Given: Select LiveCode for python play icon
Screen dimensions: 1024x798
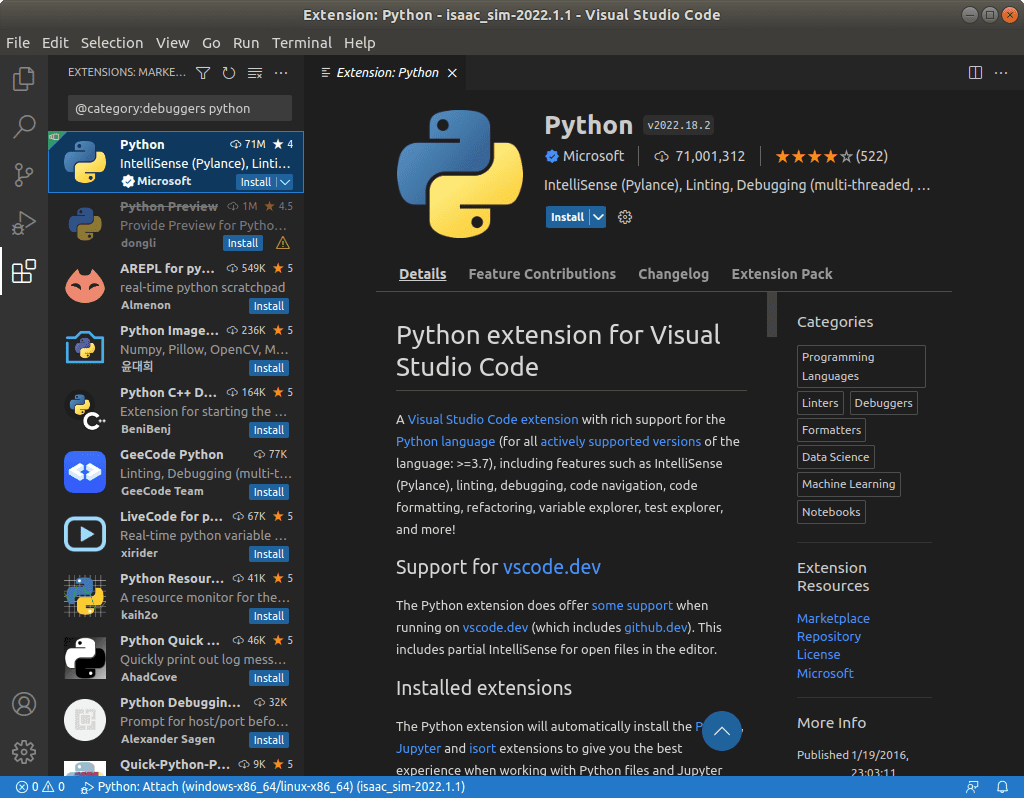Looking at the screenshot, I should coord(85,534).
